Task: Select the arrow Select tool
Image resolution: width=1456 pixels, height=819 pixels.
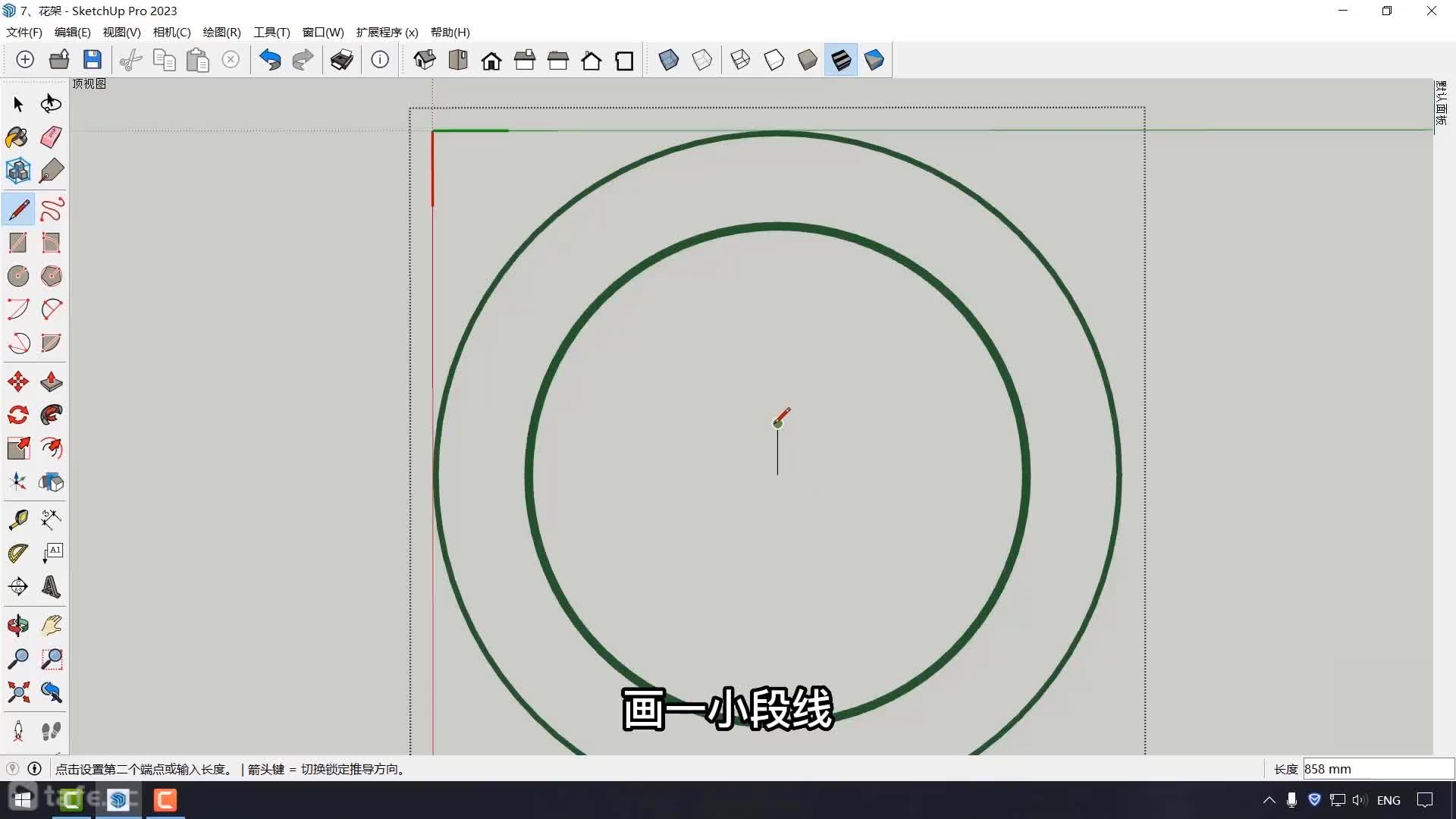Action: 18,103
